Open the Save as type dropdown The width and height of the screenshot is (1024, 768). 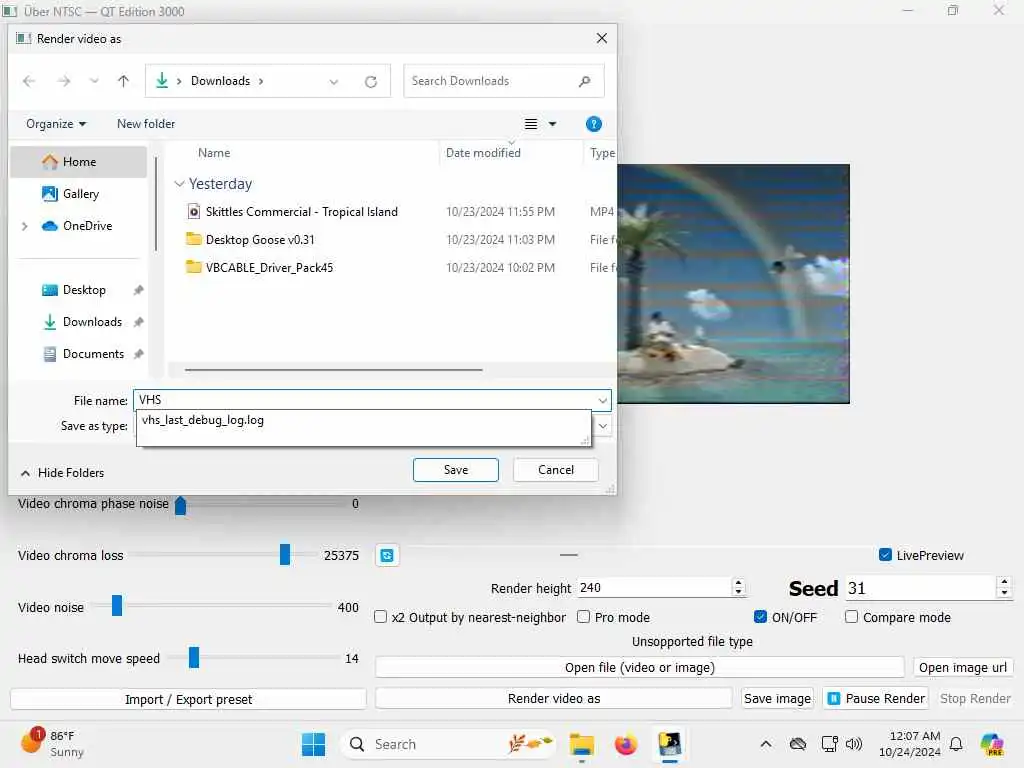(x=602, y=426)
